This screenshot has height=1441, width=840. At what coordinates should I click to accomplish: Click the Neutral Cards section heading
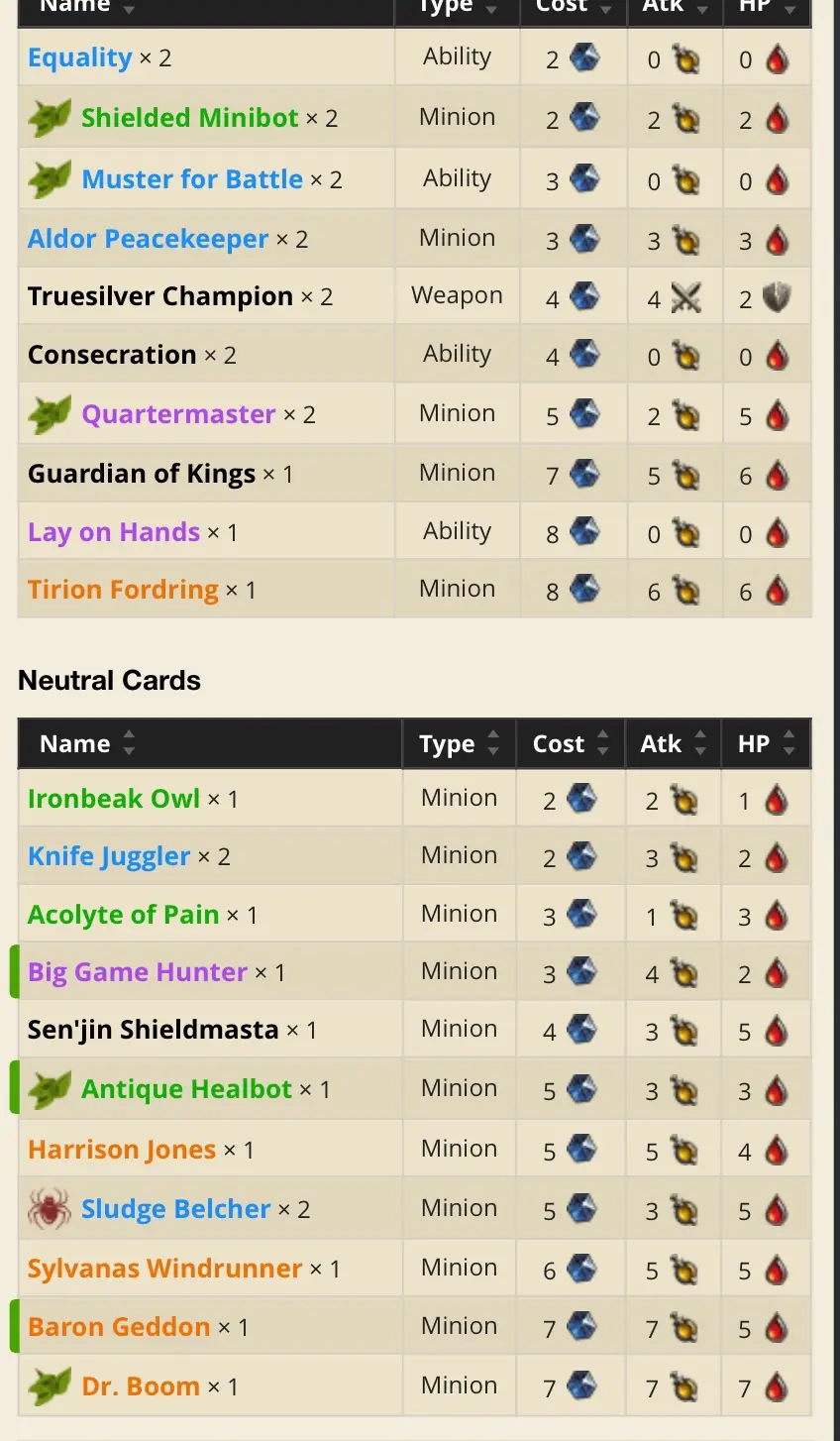pos(109,681)
